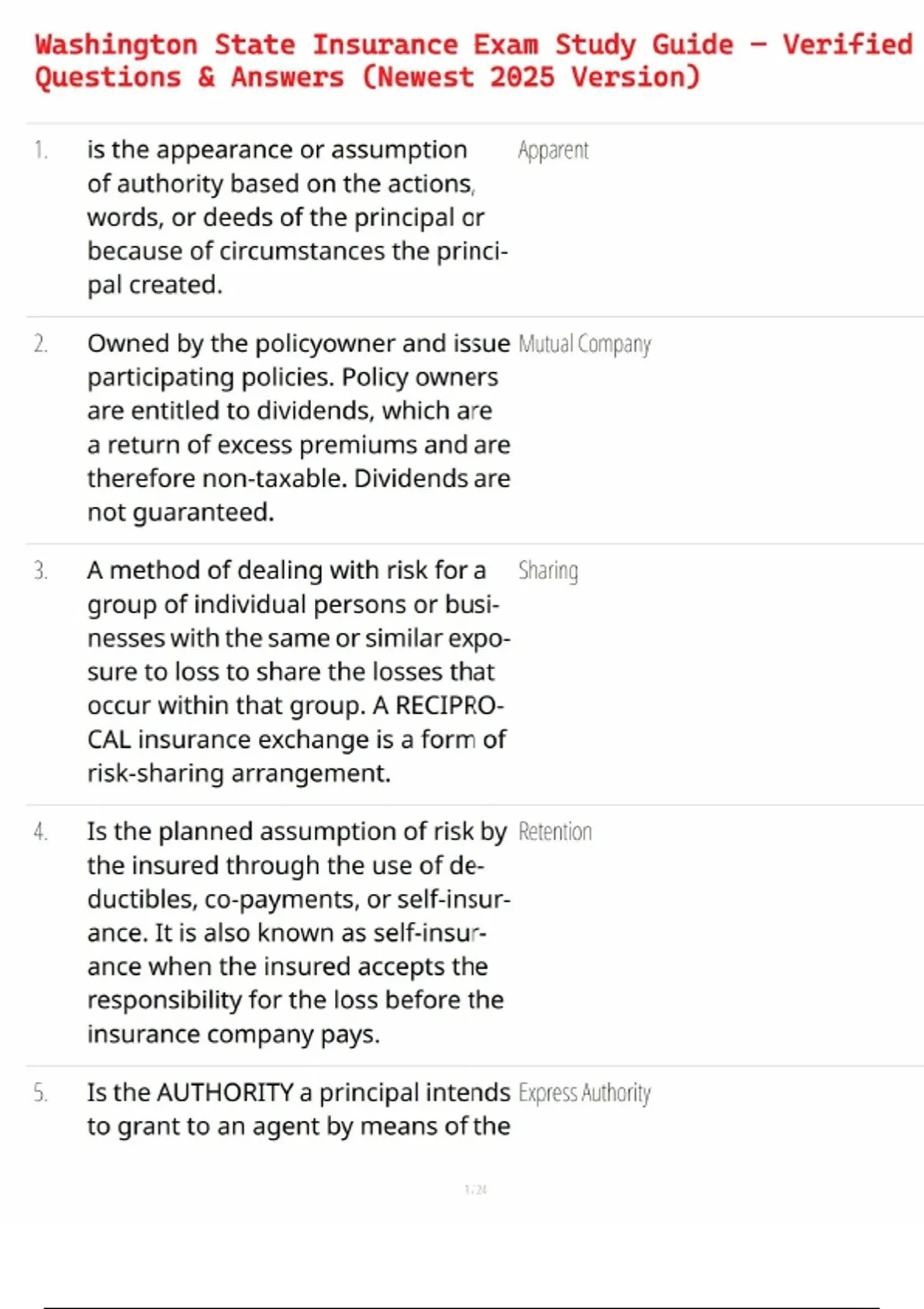
Task: Select question number 1
Action: (x=41, y=150)
